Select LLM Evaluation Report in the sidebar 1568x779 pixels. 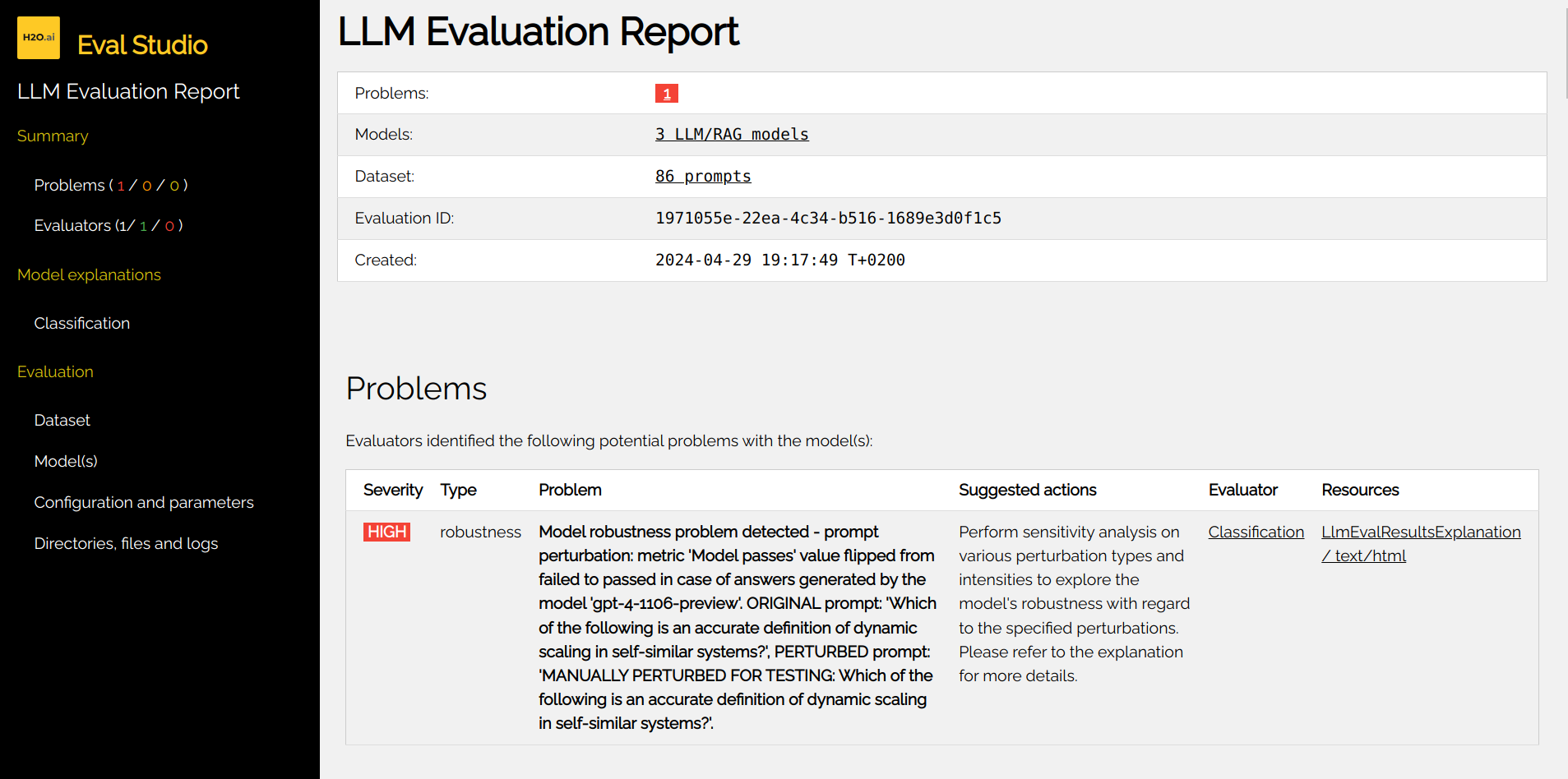point(128,91)
